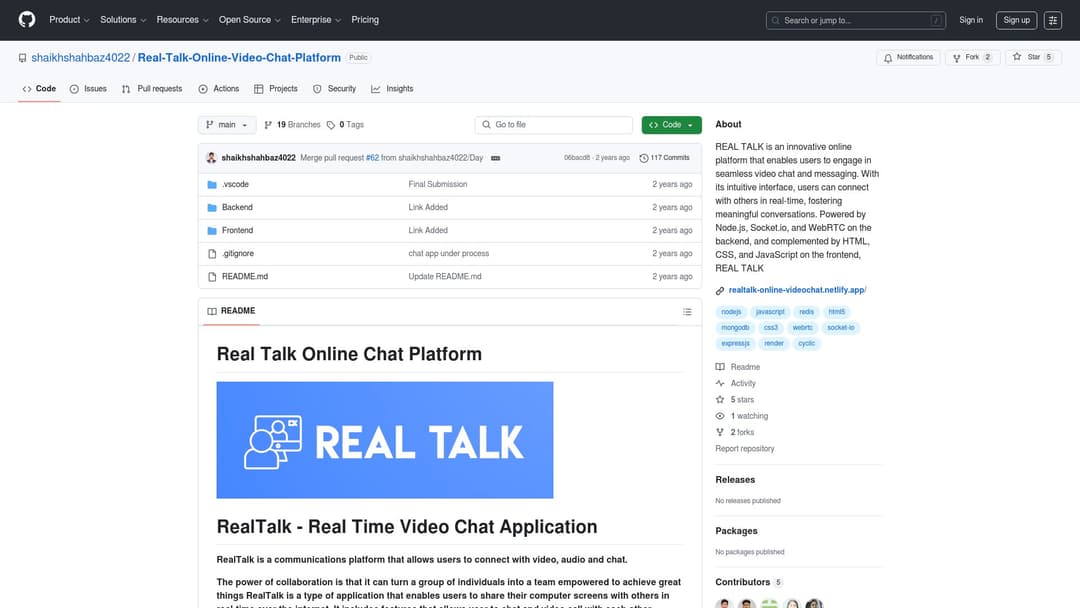The width and height of the screenshot is (1080, 608).
Task: Open the Real-Talk-Online-Video-Chat-Platform repository link
Action: tap(239, 58)
